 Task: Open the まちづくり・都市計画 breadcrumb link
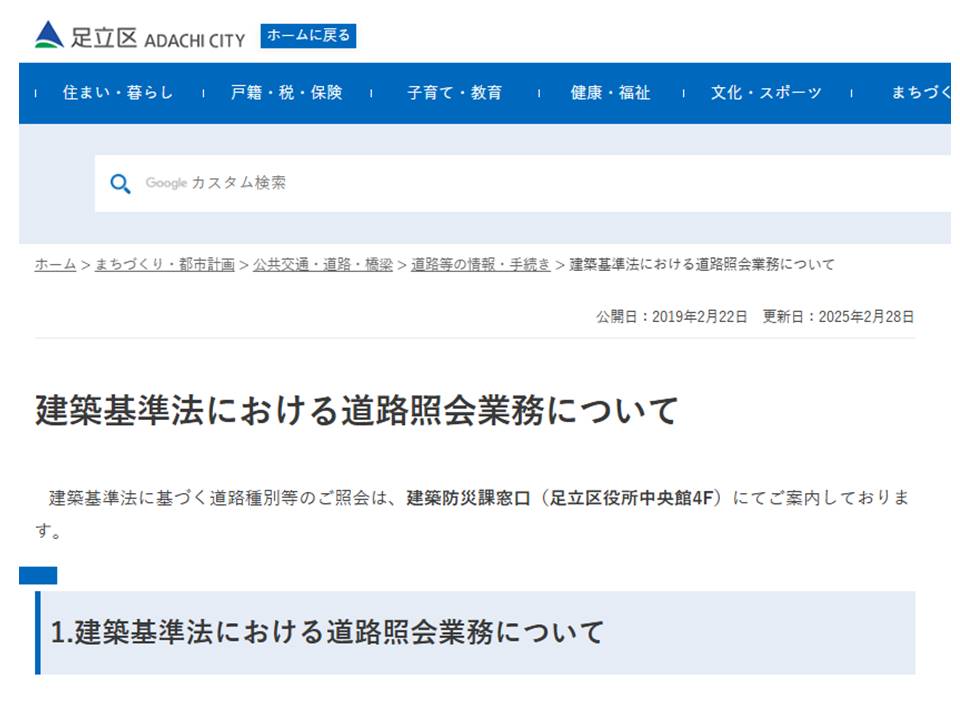pyautogui.click(x=165, y=265)
